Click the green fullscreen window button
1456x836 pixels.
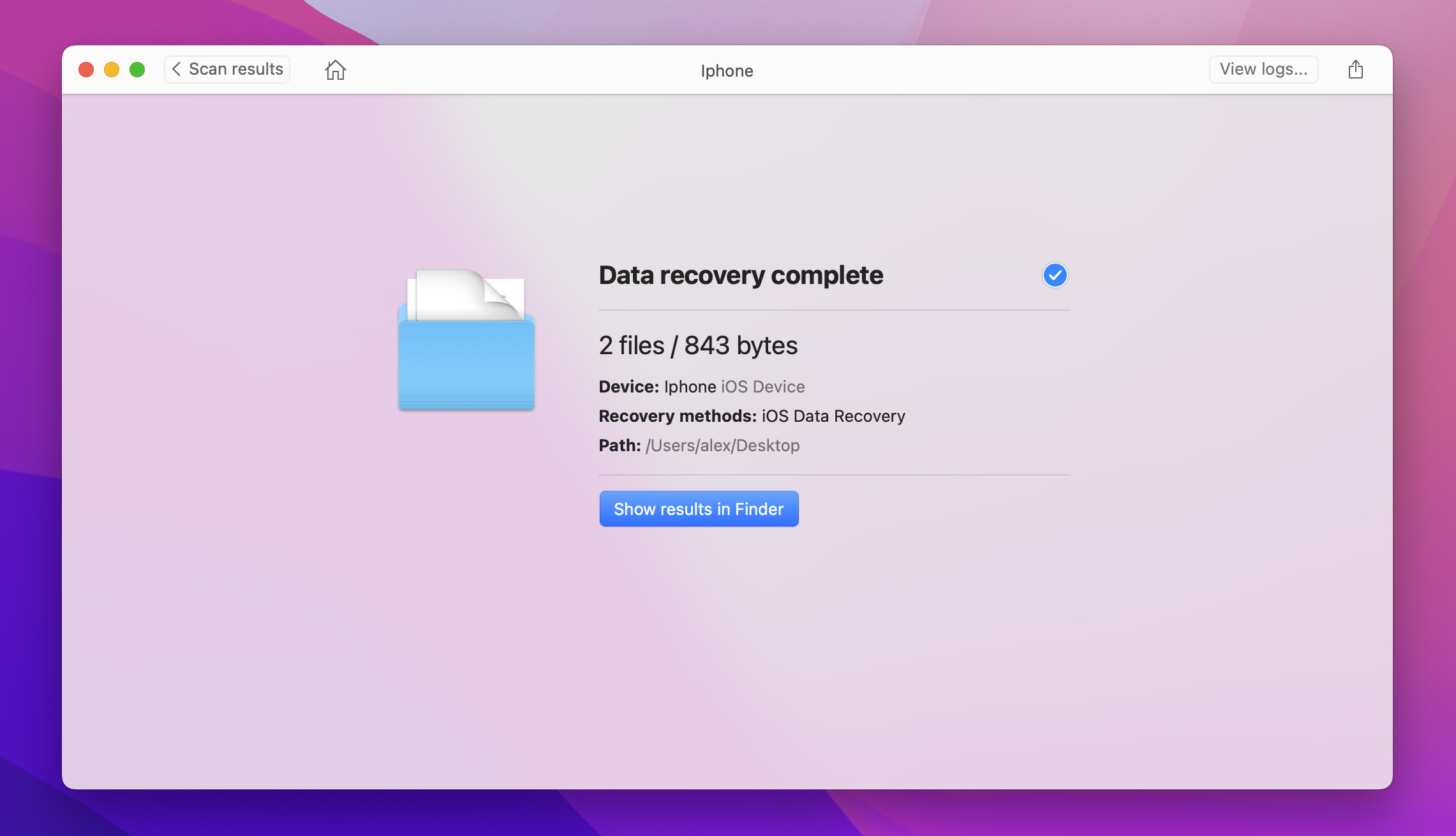137,70
